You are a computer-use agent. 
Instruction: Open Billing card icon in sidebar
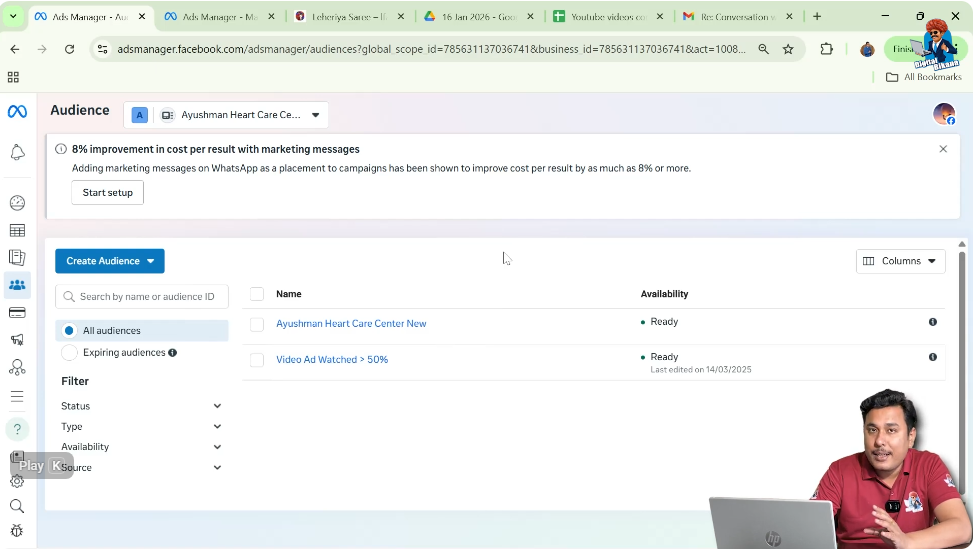click(x=17, y=313)
